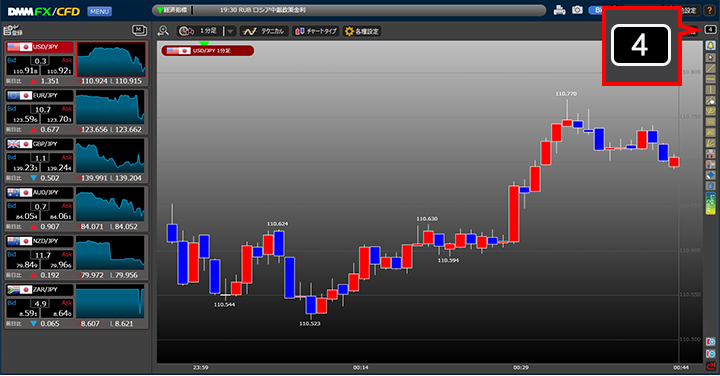Click the chart layout number 4 button

pyautogui.click(x=710, y=29)
